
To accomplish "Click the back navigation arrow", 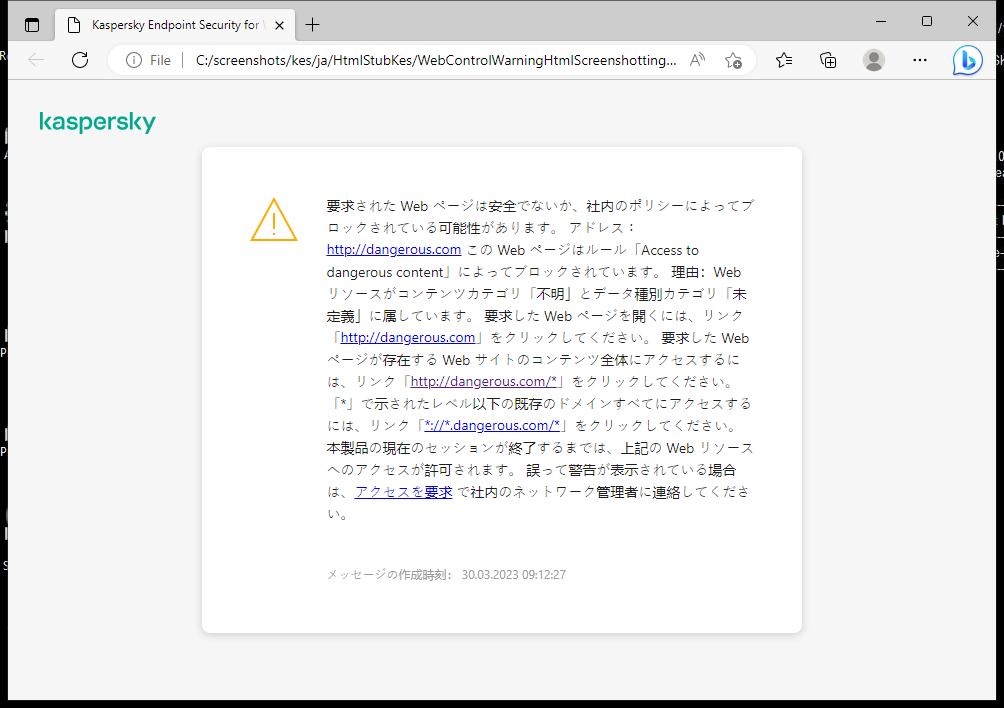I will pos(36,60).
